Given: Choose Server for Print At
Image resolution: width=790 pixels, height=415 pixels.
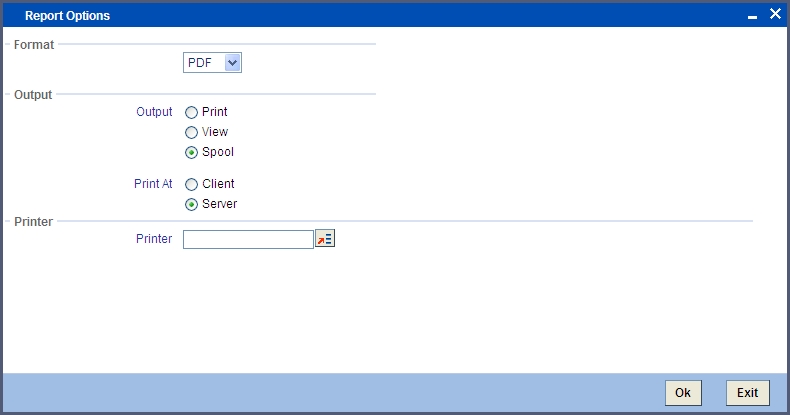Looking at the screenshot, I should [x=191, y=204].
